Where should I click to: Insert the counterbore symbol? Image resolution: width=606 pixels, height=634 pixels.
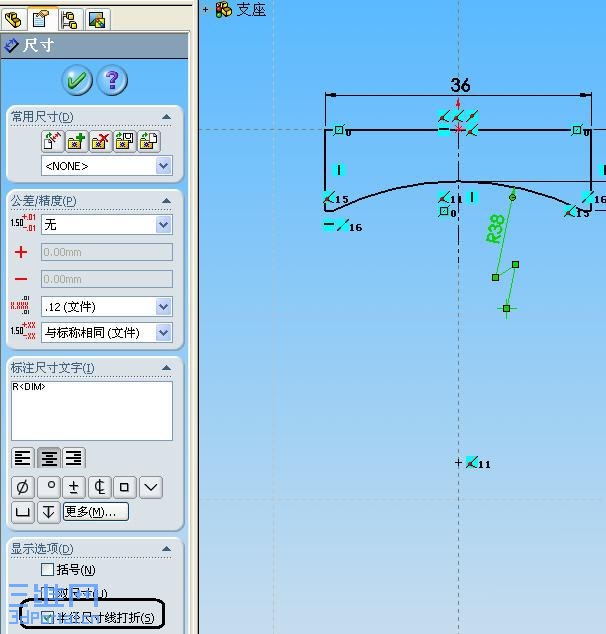[x=23, y=512]
